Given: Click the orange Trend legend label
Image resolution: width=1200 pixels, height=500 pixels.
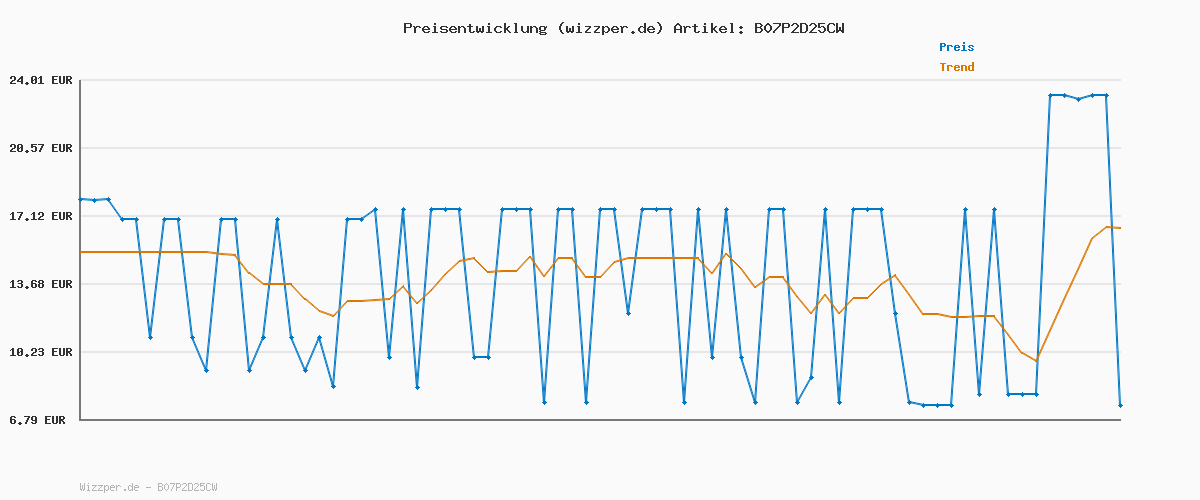Looking at the screenshot, I should [956, 67].
